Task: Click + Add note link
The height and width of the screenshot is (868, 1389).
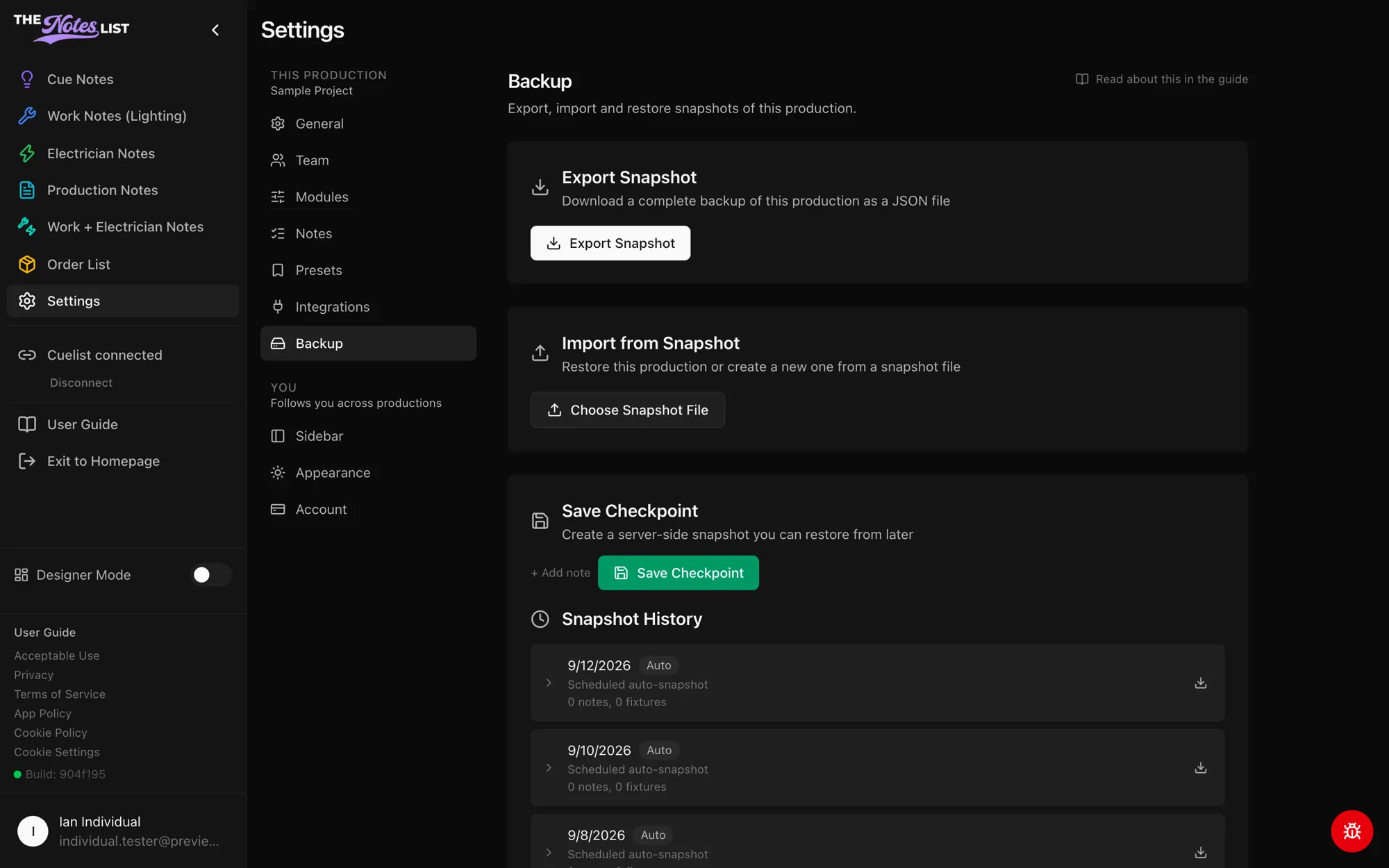Action: pos(560,573)
